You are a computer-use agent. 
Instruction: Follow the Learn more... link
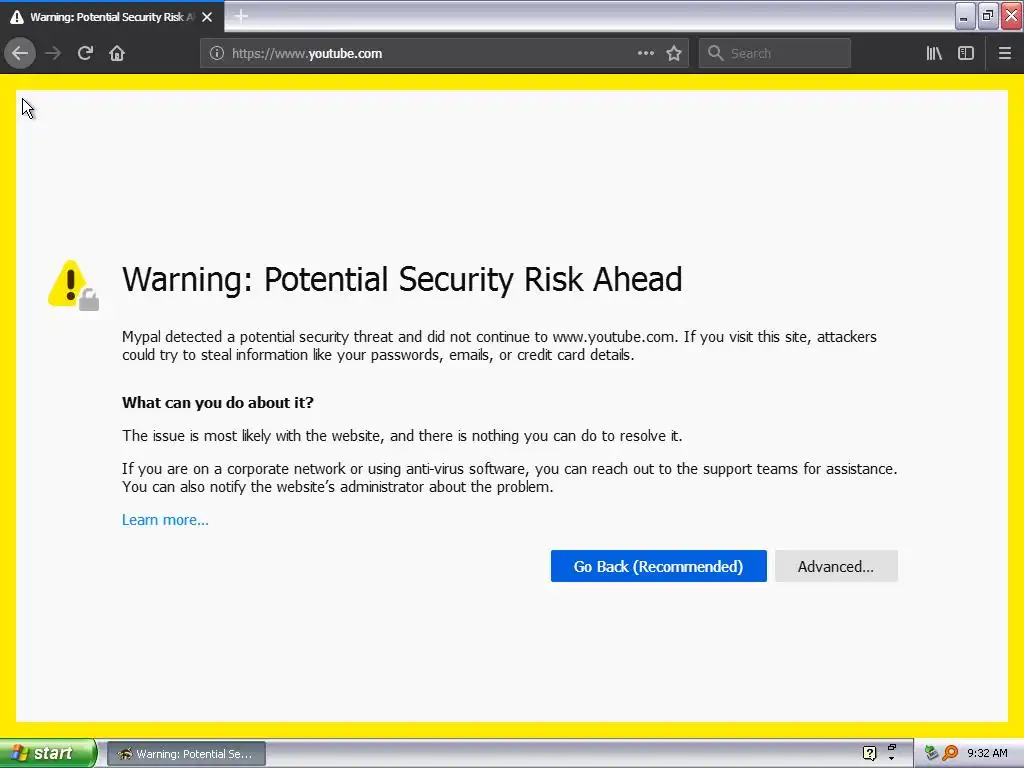(x=165, y=520)
